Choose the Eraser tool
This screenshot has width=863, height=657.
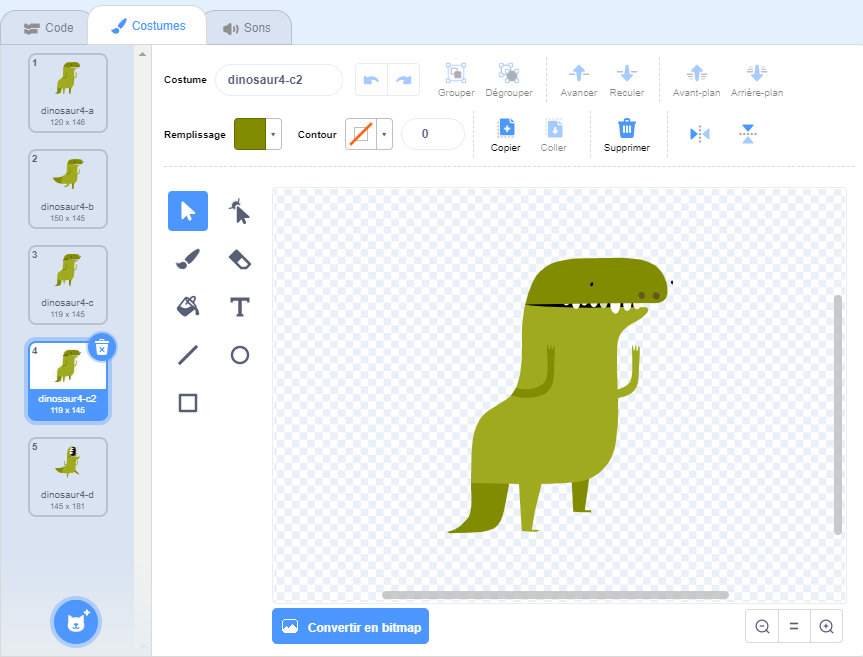tap(239, 259)
